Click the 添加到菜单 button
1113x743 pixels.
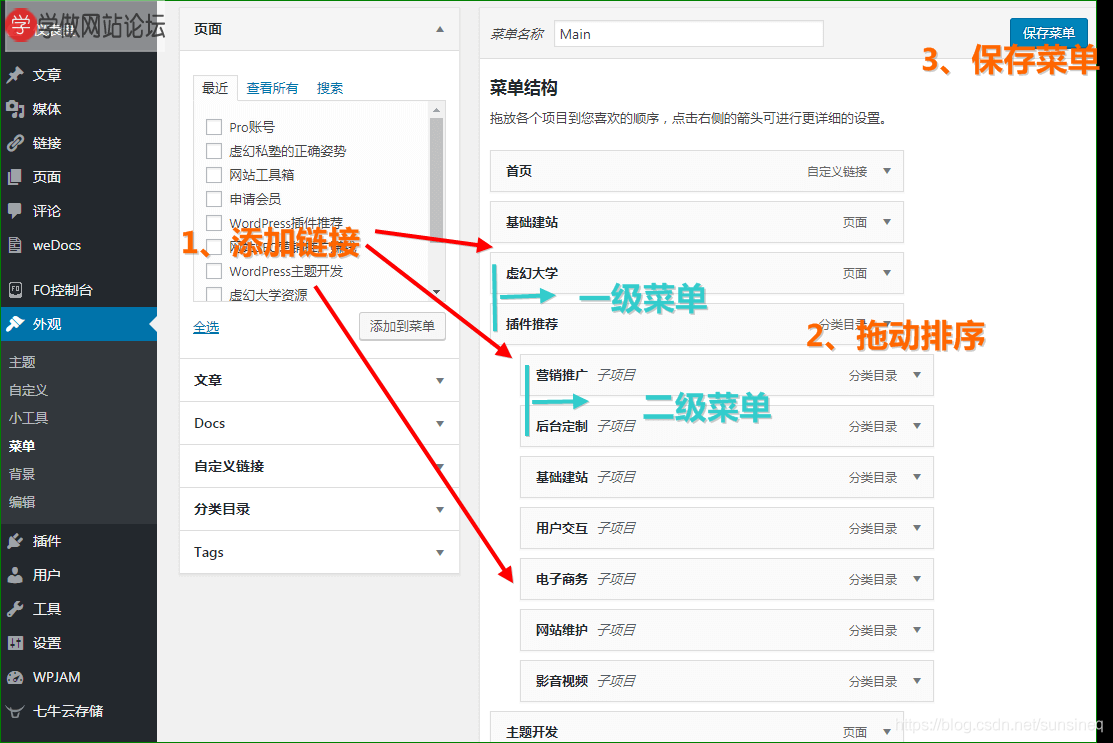pos(402,326)
